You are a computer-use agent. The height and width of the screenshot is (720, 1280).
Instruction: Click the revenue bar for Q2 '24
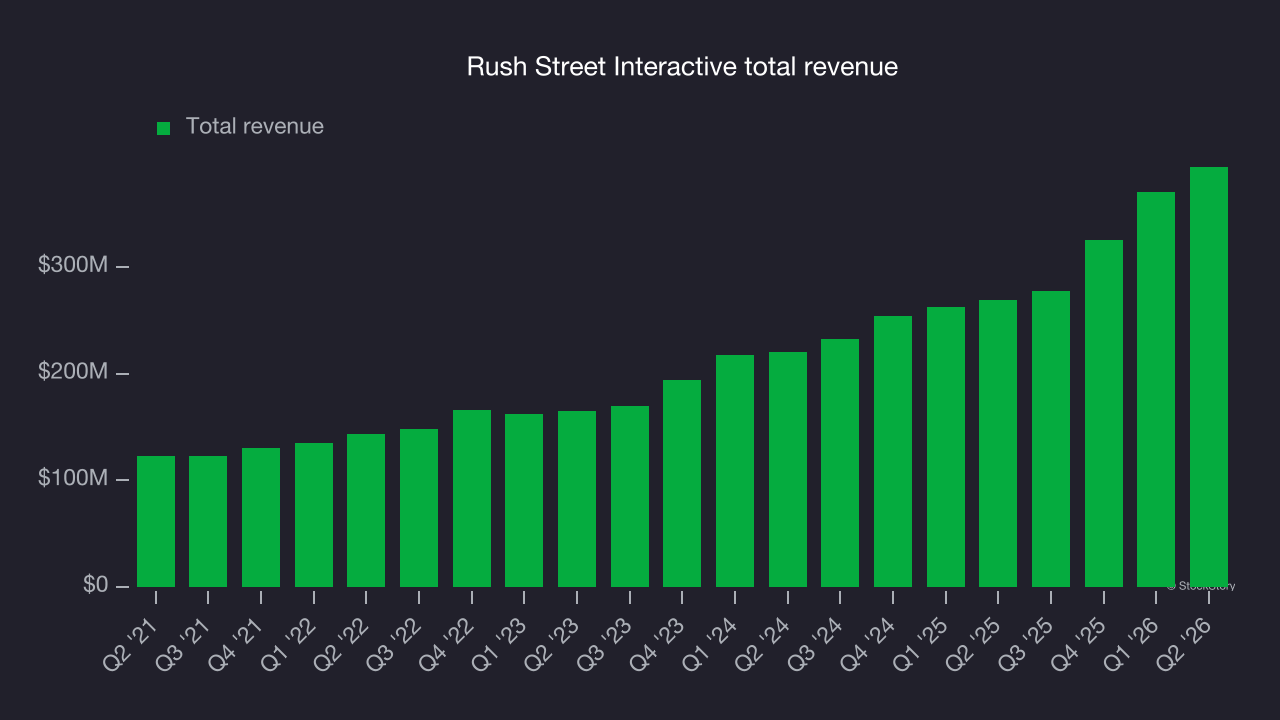pyautogui.click(x=788, y=470)
